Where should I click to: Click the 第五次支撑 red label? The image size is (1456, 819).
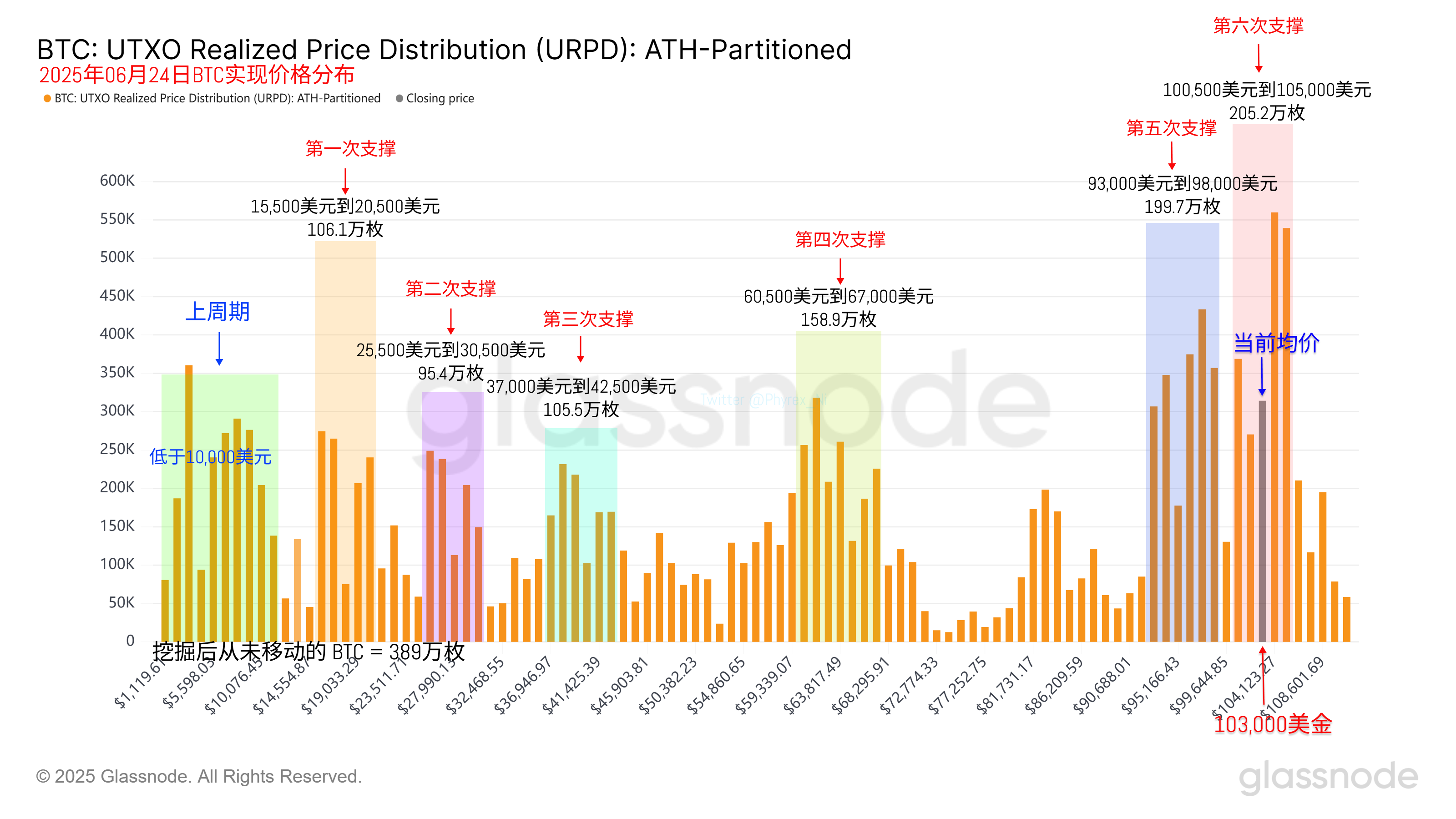coord(1171,128)
